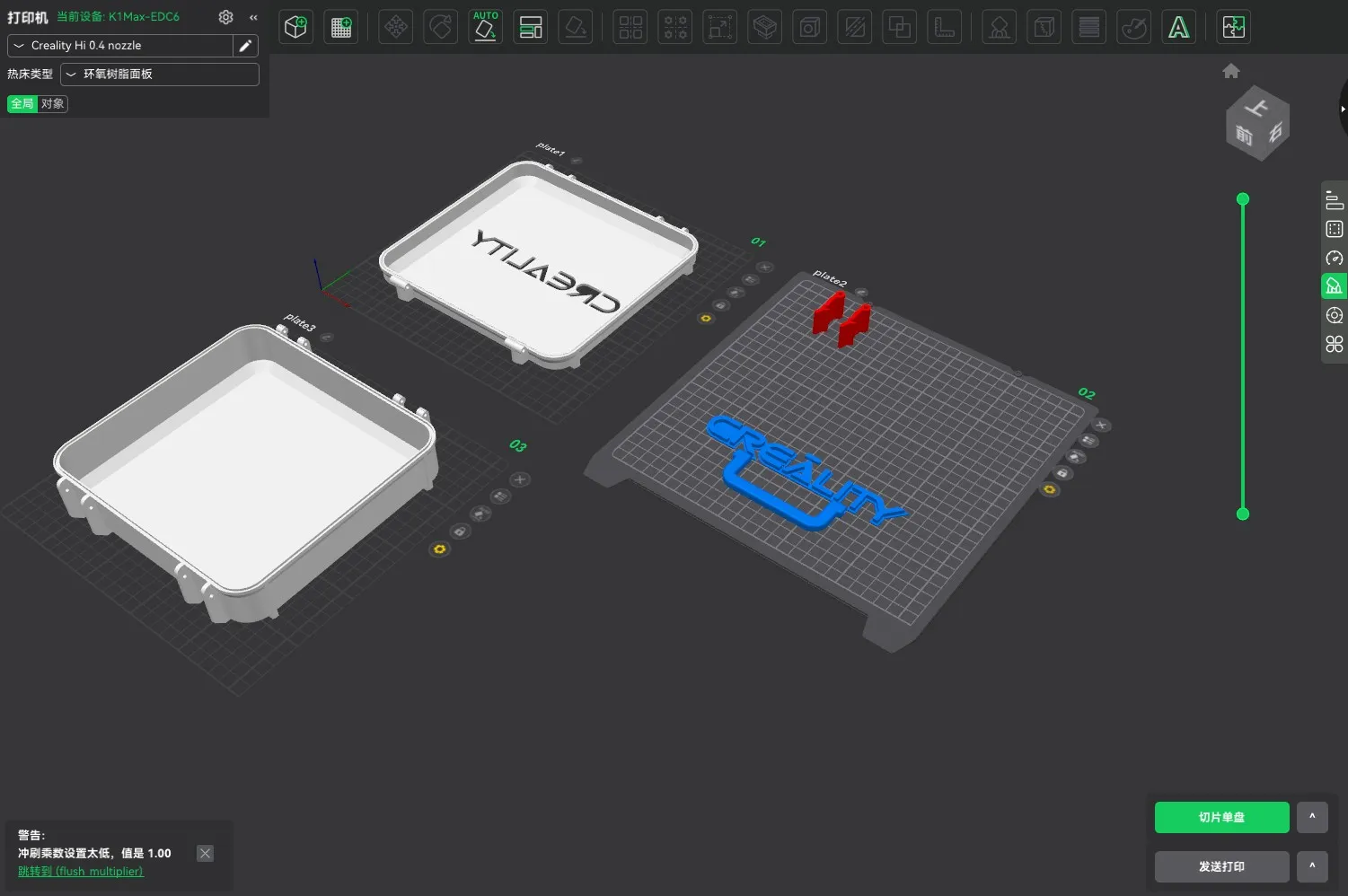
Task: Remove plate 02 with its X icon
Action: point(1101,425)
